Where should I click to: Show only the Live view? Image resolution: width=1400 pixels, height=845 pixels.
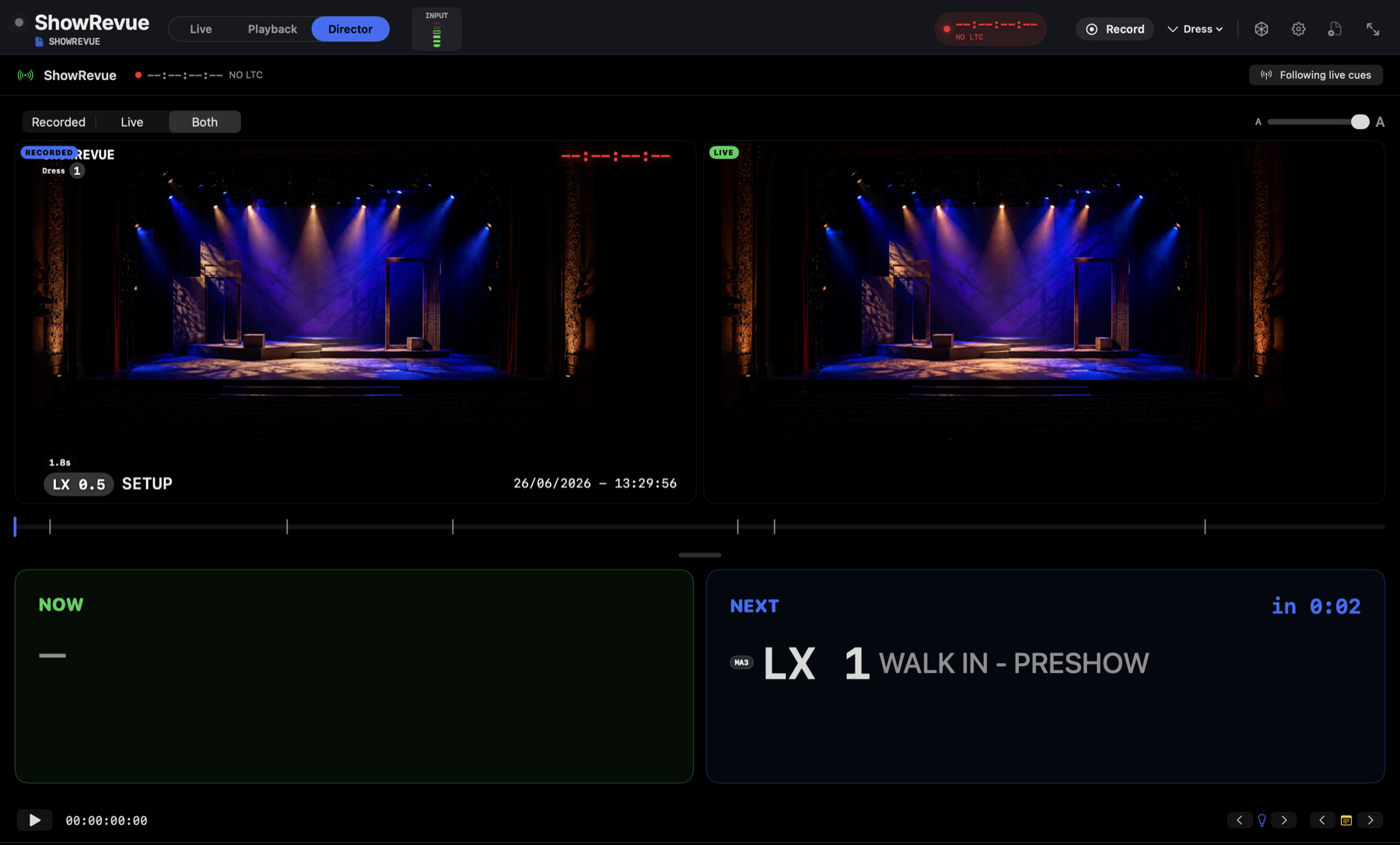[131, 122]
